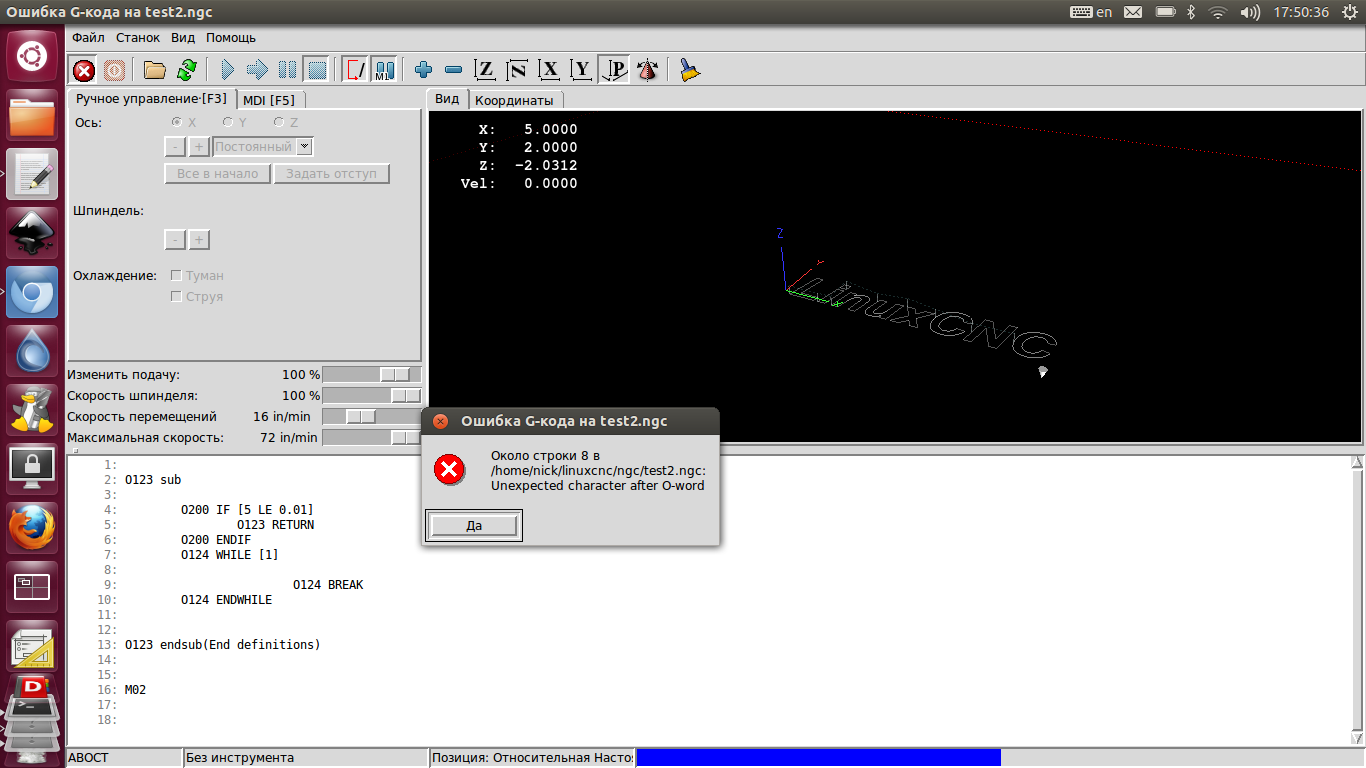Open the workspace switcher in the launcher

point(32,586)
